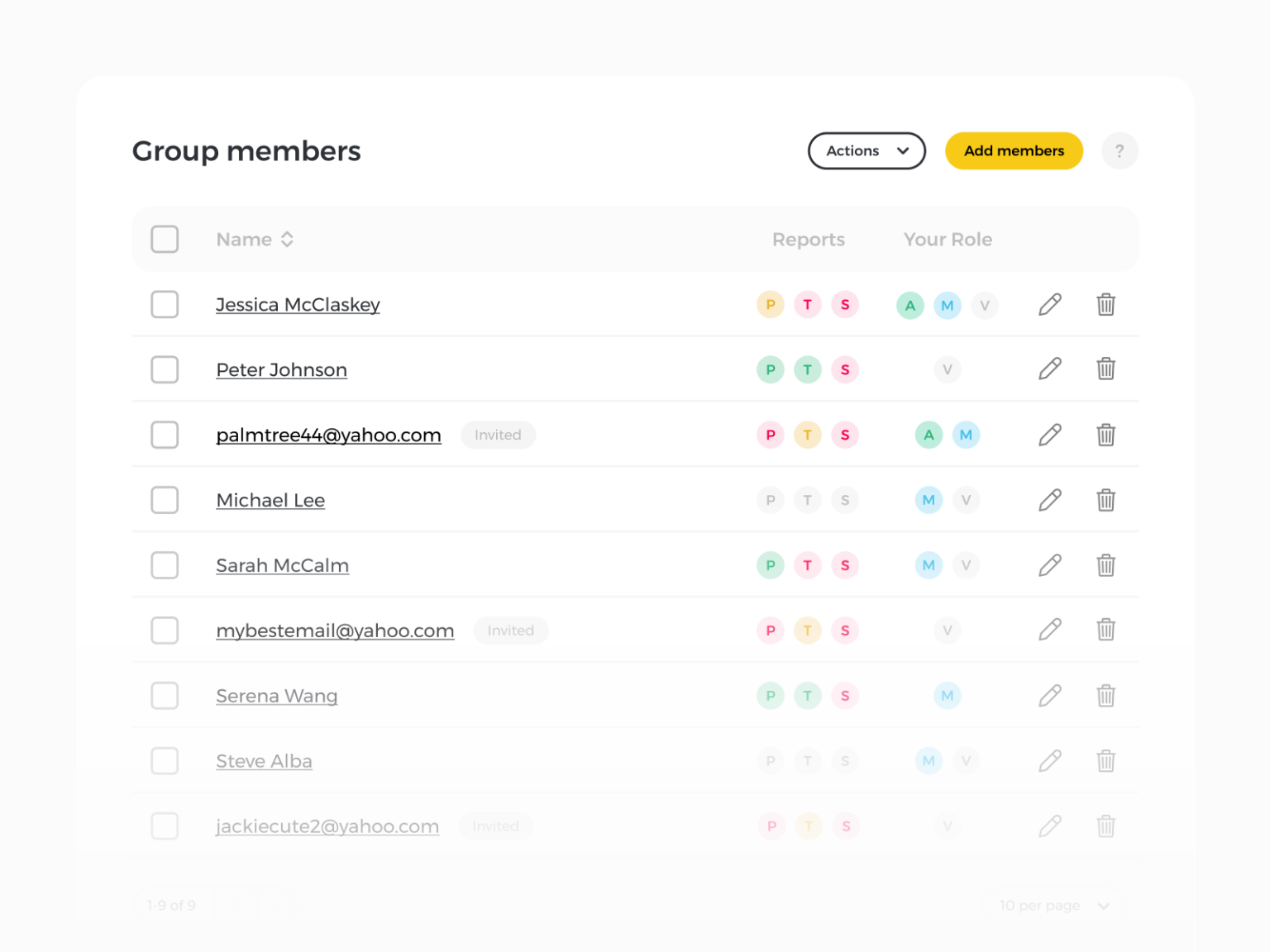The width and height of the screenshot is (1270, 952).
Task: Check the box next to palmtree44@yahoo.com
Action: 165,435
